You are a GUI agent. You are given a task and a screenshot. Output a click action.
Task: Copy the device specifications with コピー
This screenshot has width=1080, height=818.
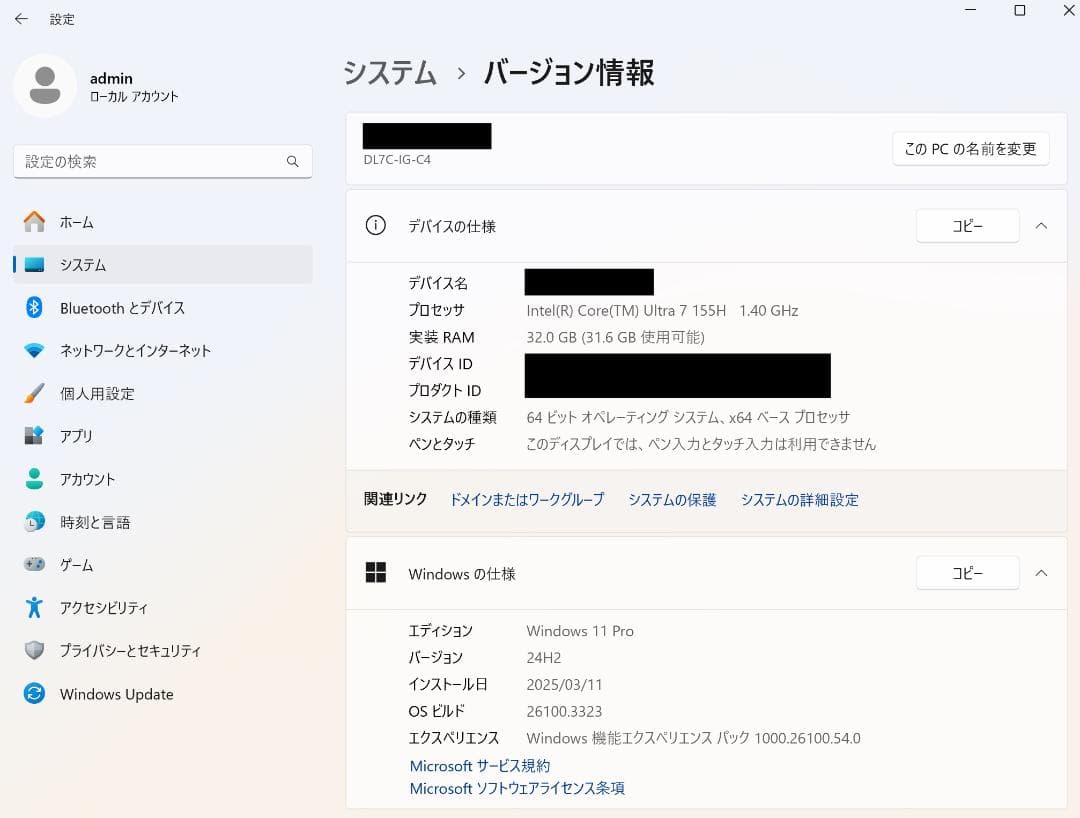point(966,226)
